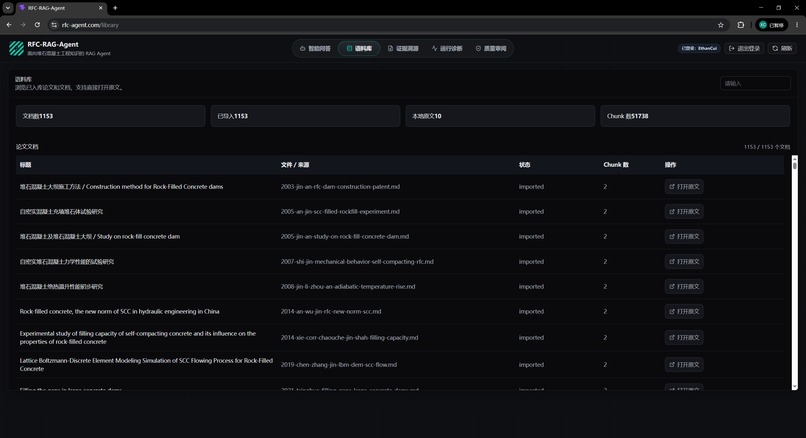Focus the library search input field
The image size is (806, 438).
(x=755, y=83)
